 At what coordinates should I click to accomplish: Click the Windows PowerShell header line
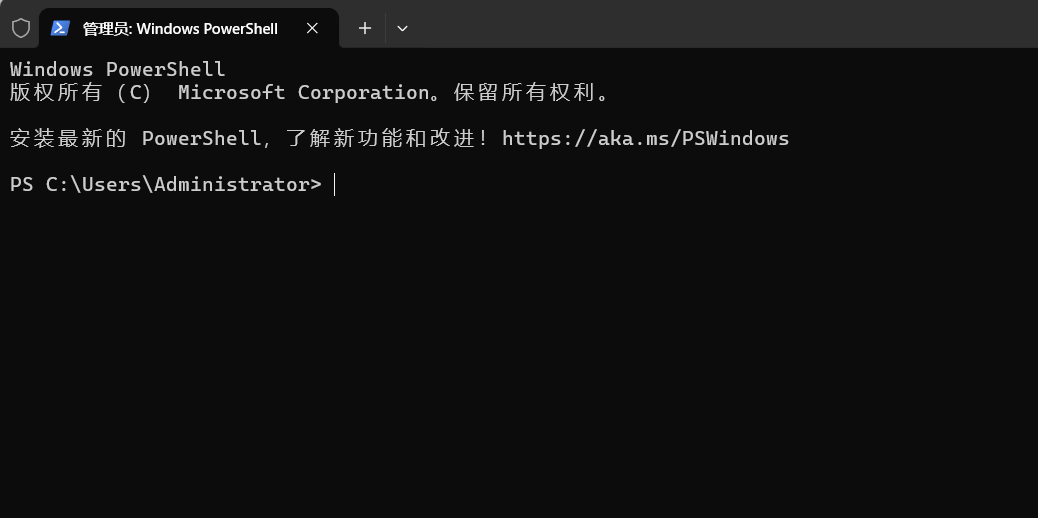(117, 70)
